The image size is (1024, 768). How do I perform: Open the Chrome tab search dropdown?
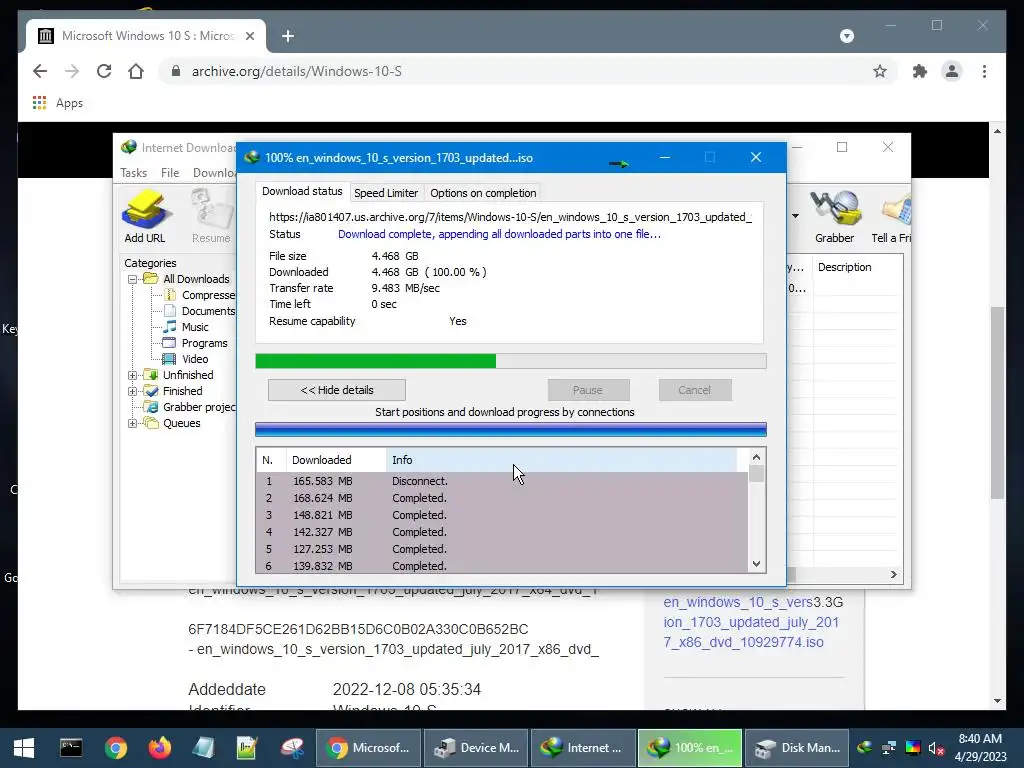[847, 36]
